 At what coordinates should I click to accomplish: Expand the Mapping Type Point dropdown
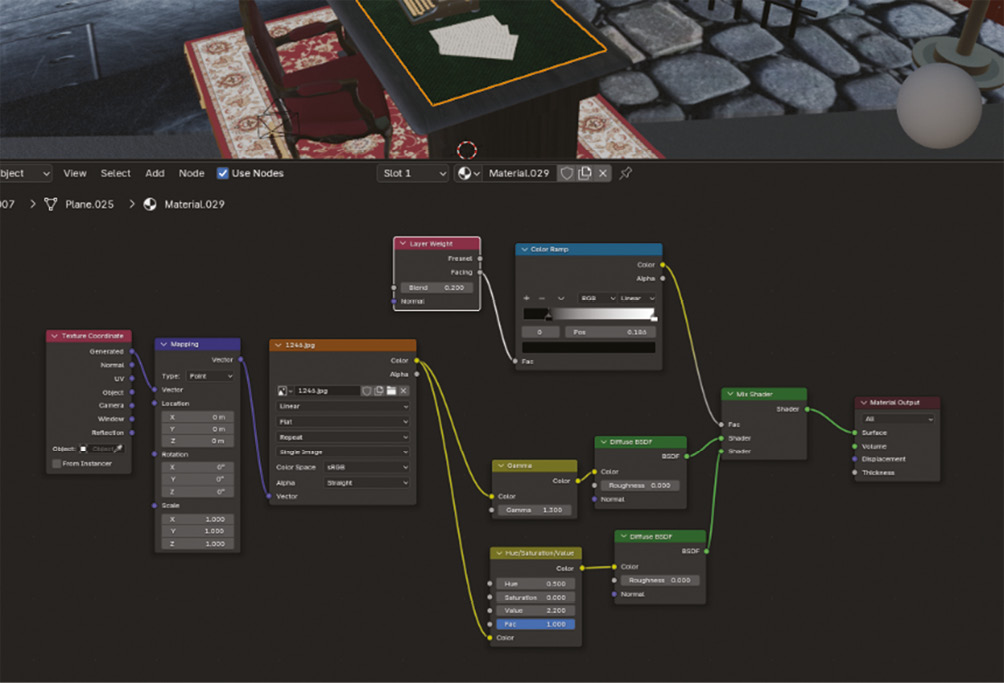tap(210, 376)
